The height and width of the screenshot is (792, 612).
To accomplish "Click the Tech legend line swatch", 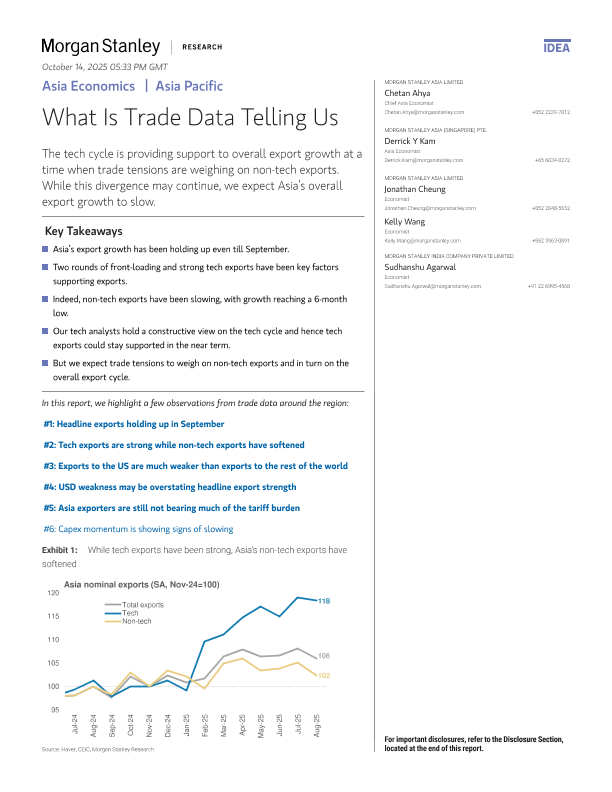I will pyautogui.click(x=112, y=613).
